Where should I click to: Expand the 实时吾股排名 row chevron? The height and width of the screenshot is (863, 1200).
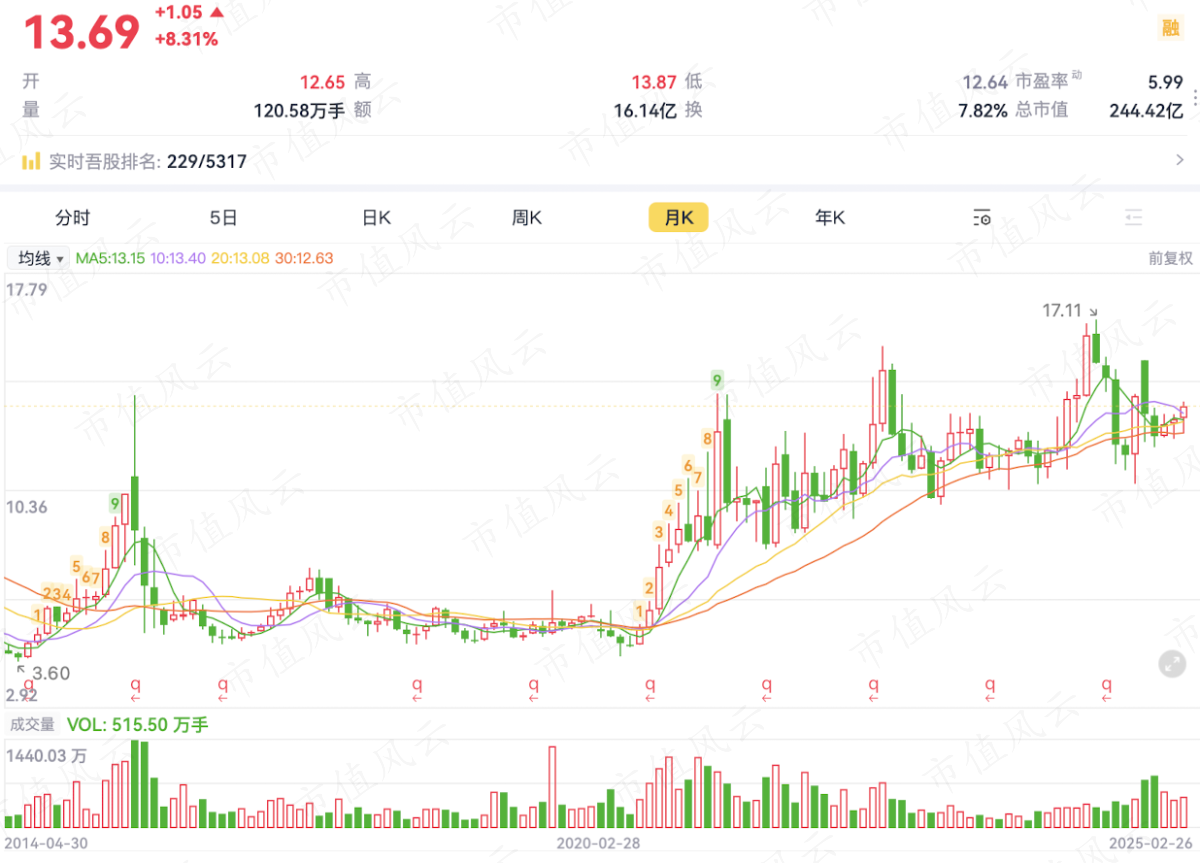click(x=1180, y=160)
